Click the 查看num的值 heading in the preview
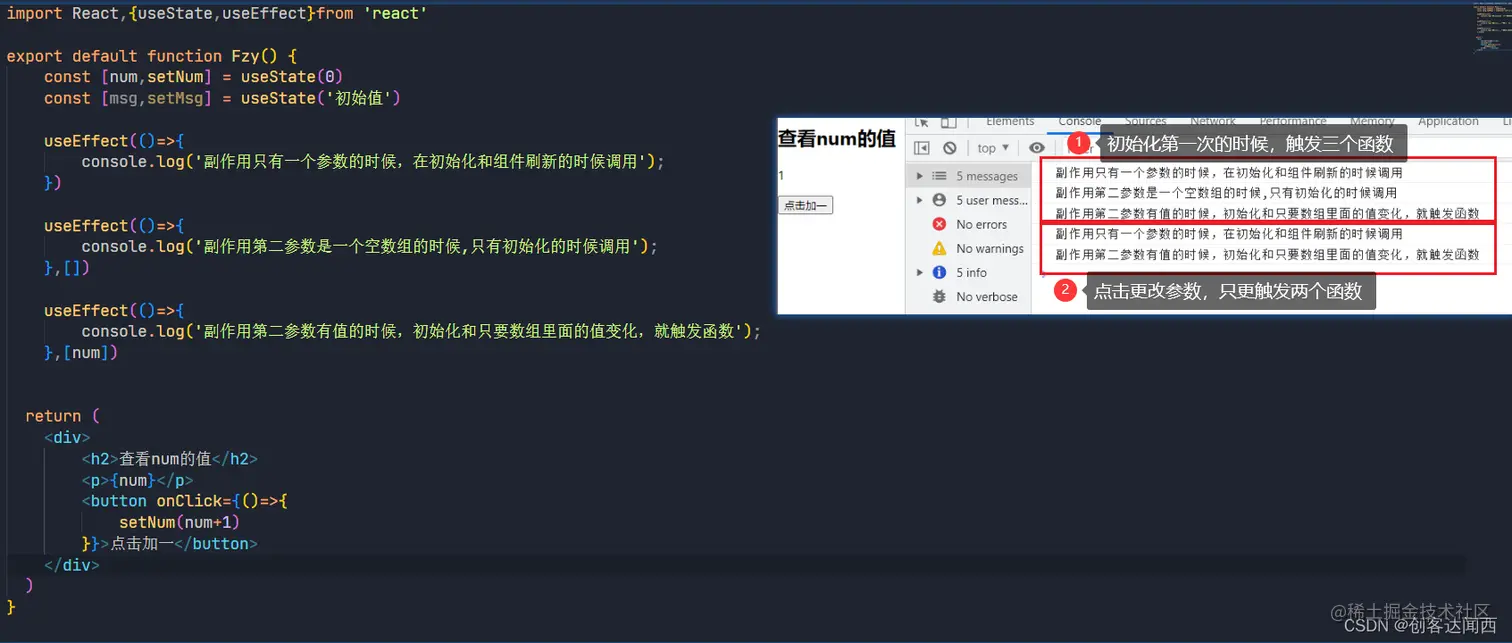 coord(837,139)
